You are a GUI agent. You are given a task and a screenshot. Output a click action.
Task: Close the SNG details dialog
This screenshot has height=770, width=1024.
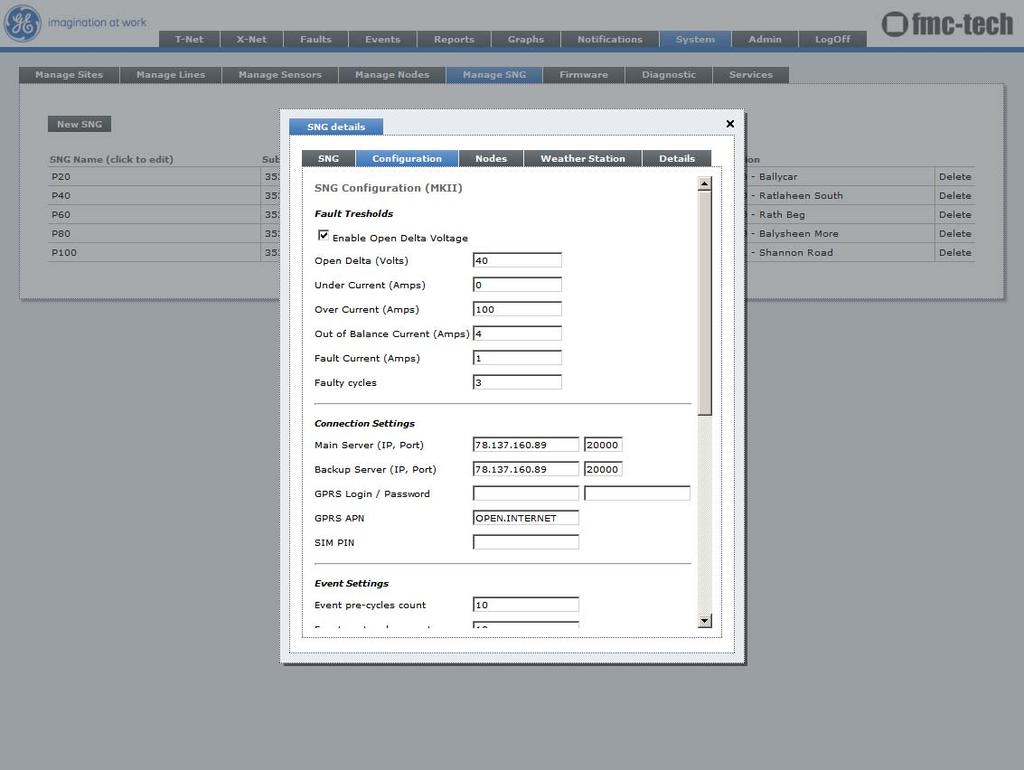tap(730, 123)
